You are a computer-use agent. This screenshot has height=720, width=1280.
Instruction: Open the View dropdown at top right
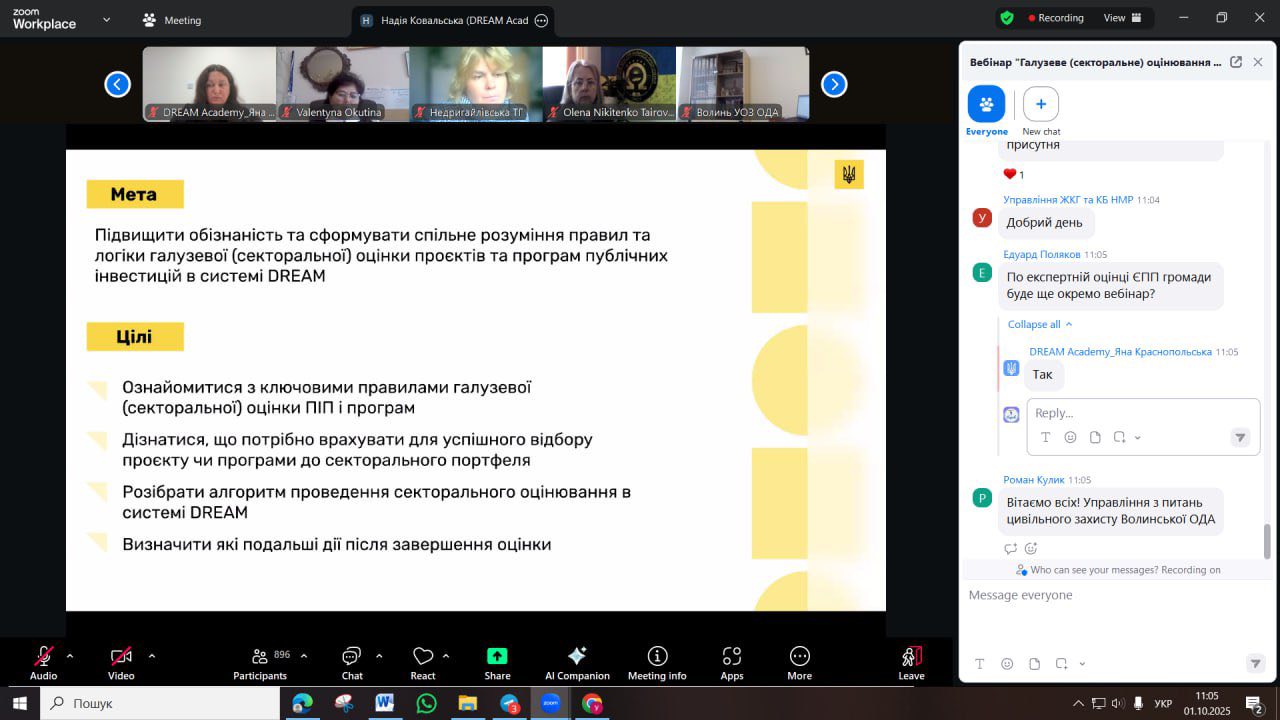[1120, 18]
